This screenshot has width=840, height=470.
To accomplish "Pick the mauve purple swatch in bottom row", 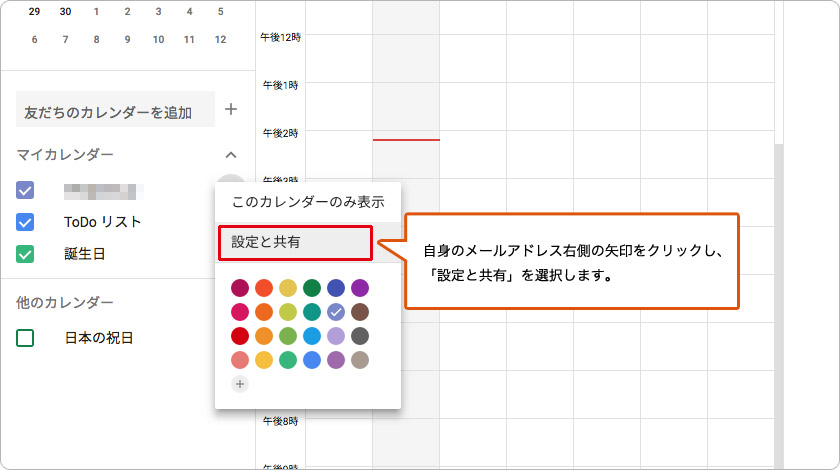I will (336, 360).
